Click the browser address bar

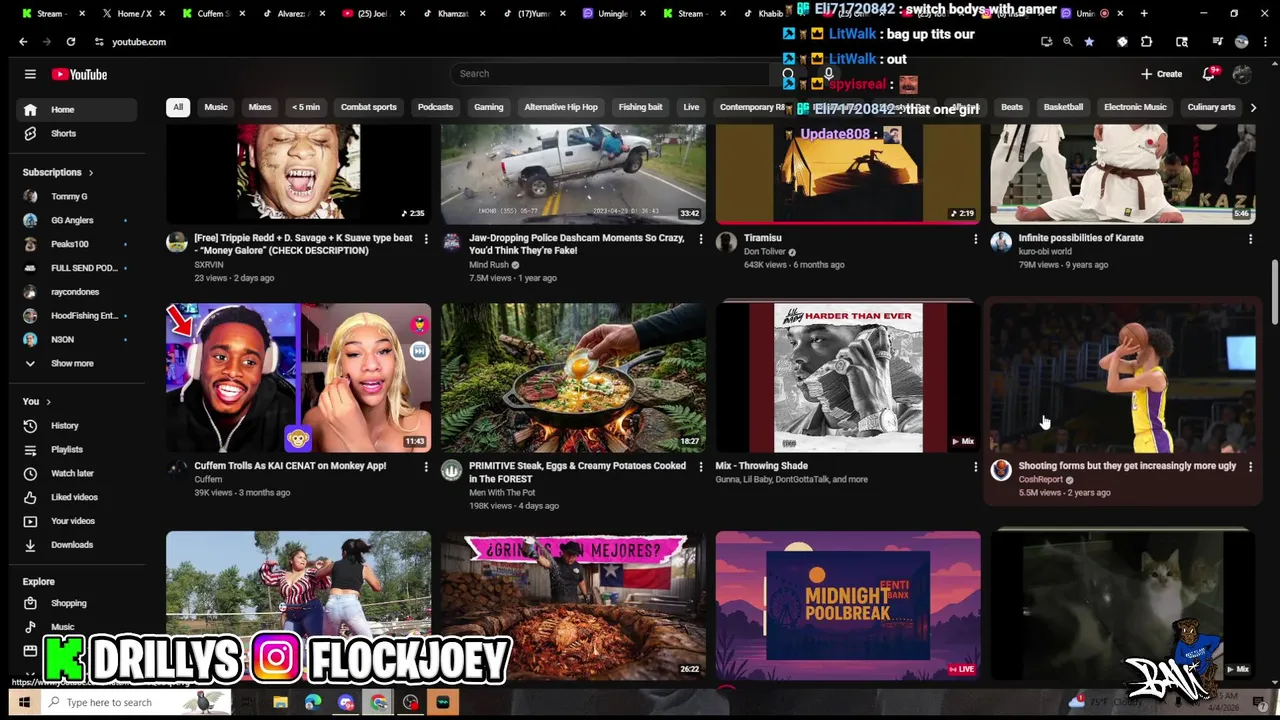[x=560, y=42]
